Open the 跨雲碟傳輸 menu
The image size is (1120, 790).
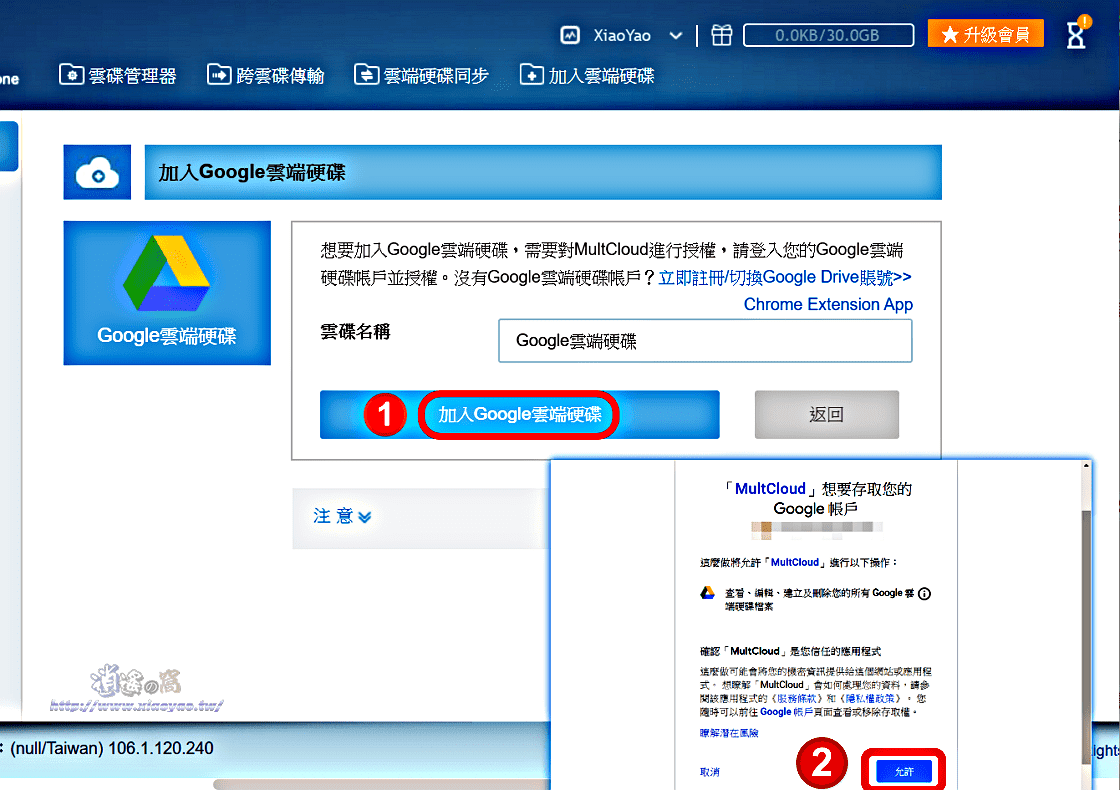(x=266, y=75)
